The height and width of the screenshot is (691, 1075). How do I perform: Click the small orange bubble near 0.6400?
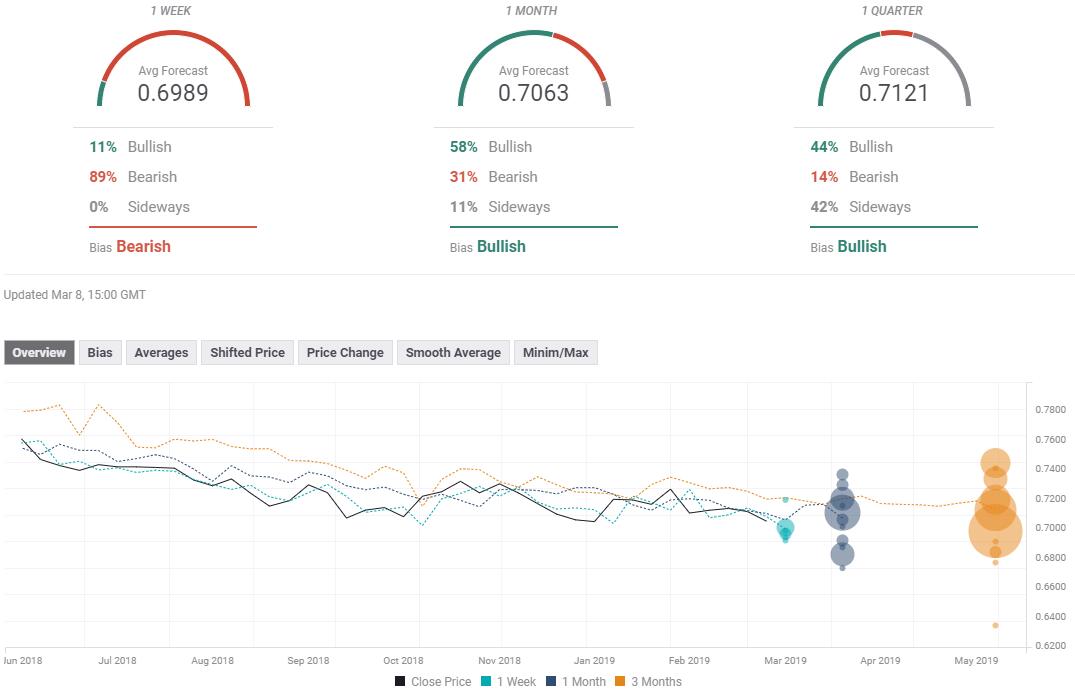[x=995, y=625]
